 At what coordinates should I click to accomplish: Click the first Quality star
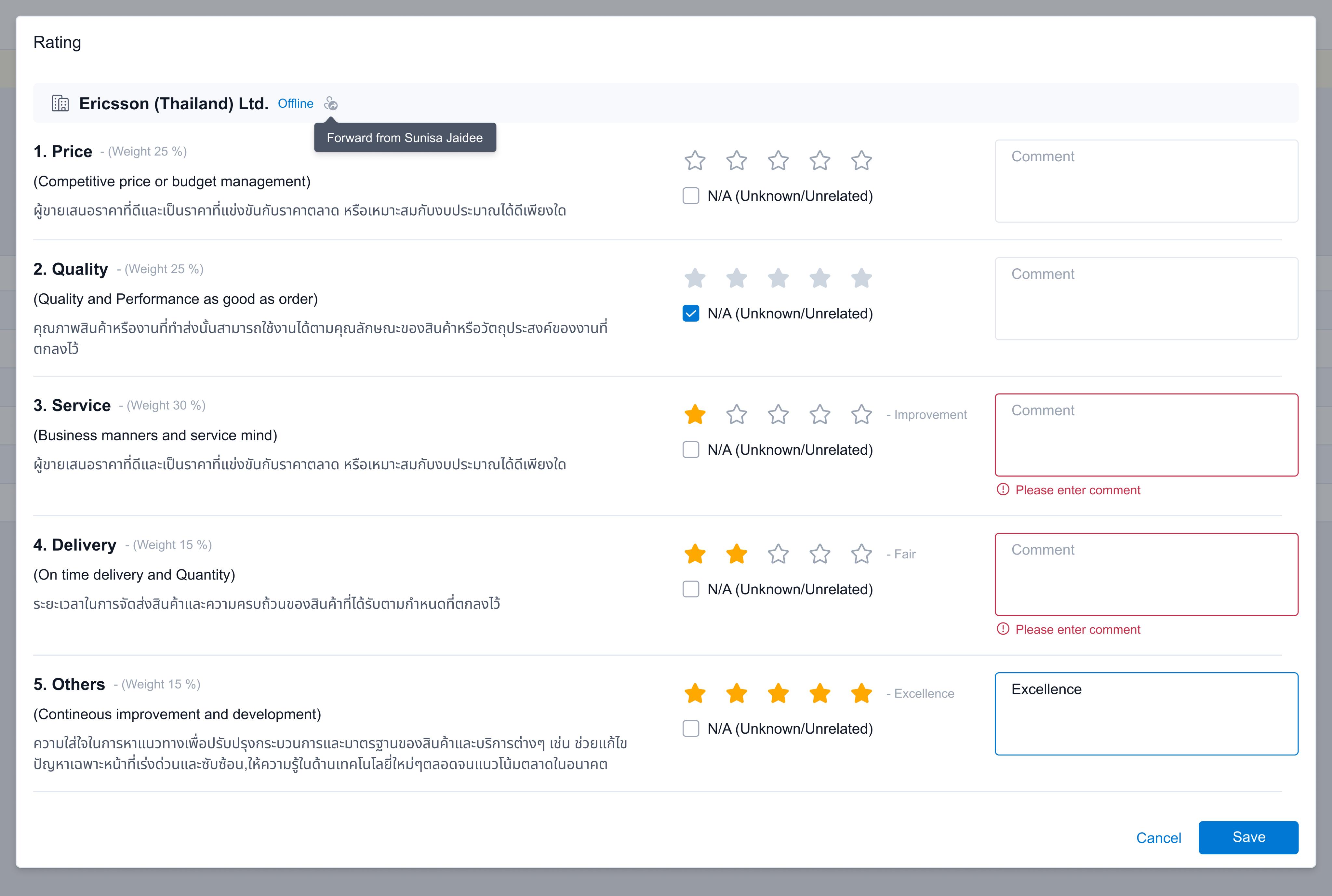pos(695,278)
